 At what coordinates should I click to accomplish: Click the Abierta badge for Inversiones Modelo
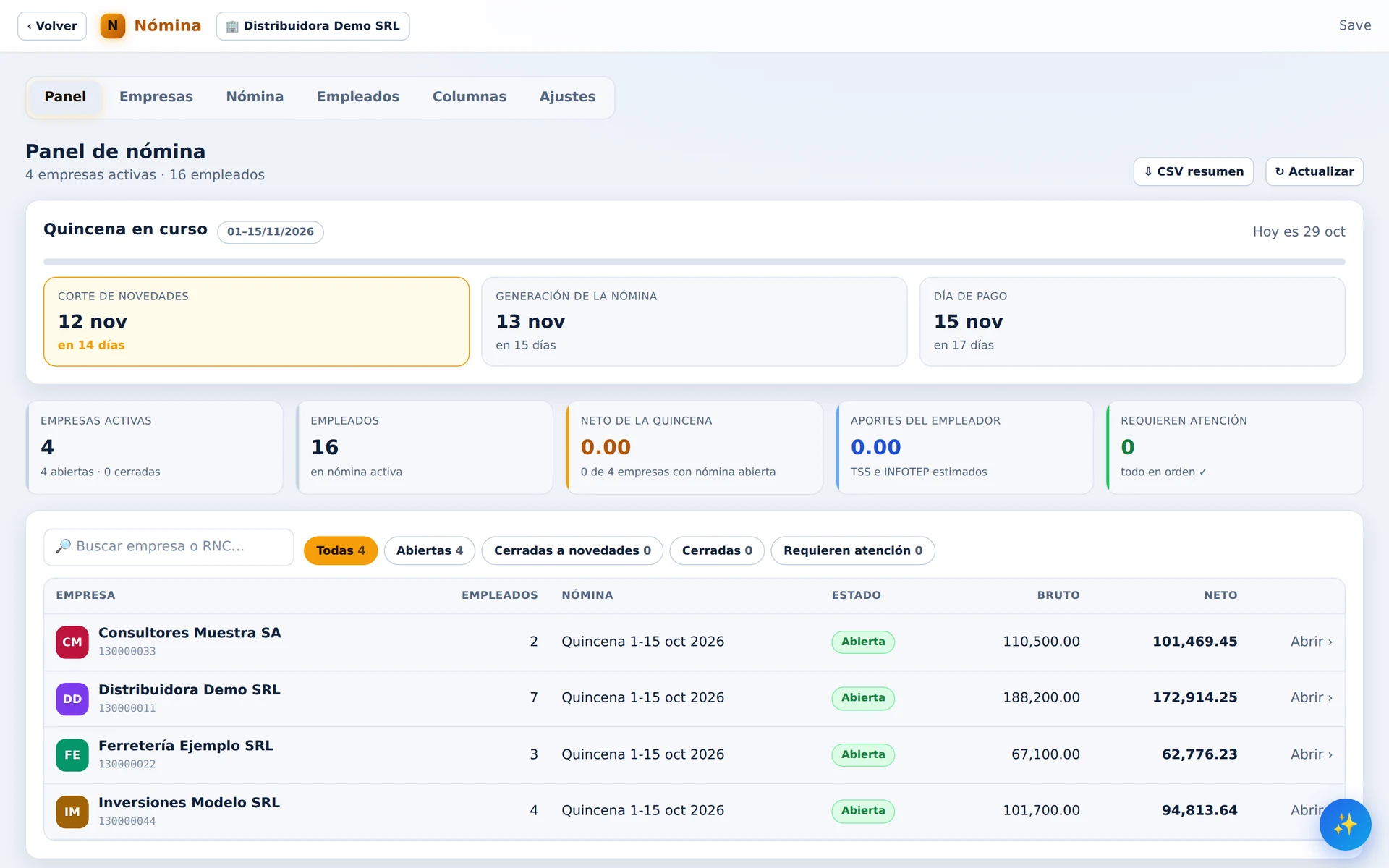863,811
